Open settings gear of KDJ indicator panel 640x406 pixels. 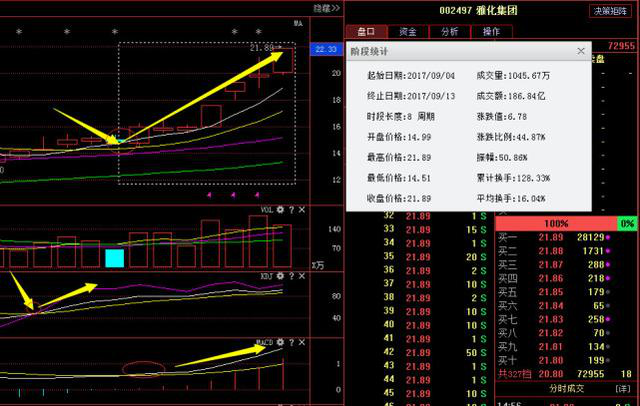point(280,275)
